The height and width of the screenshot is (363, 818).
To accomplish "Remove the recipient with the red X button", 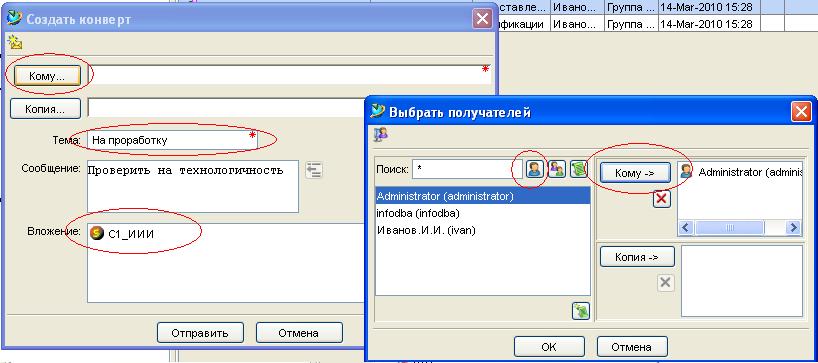I will click(661, 199).
